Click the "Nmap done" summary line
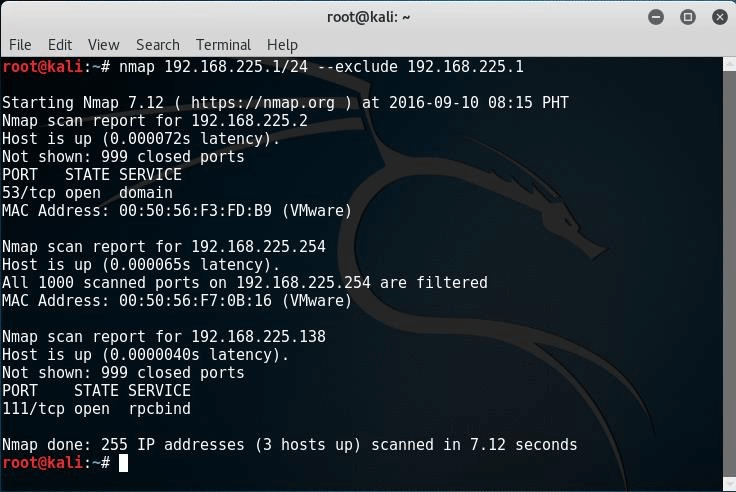The image size is (736, 492). pos(289,445)
